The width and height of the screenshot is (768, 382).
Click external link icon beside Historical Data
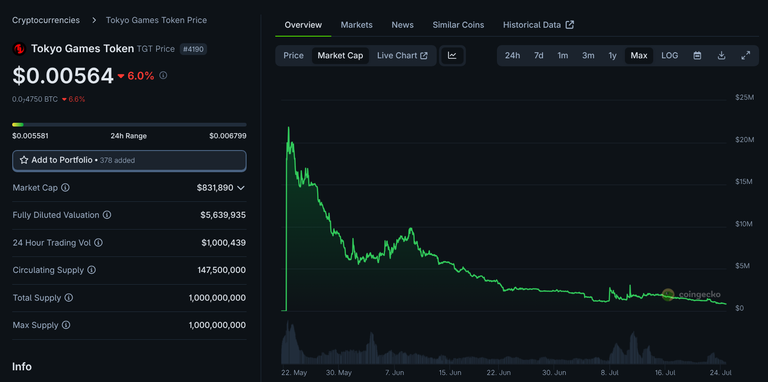(x=570, y=24)
